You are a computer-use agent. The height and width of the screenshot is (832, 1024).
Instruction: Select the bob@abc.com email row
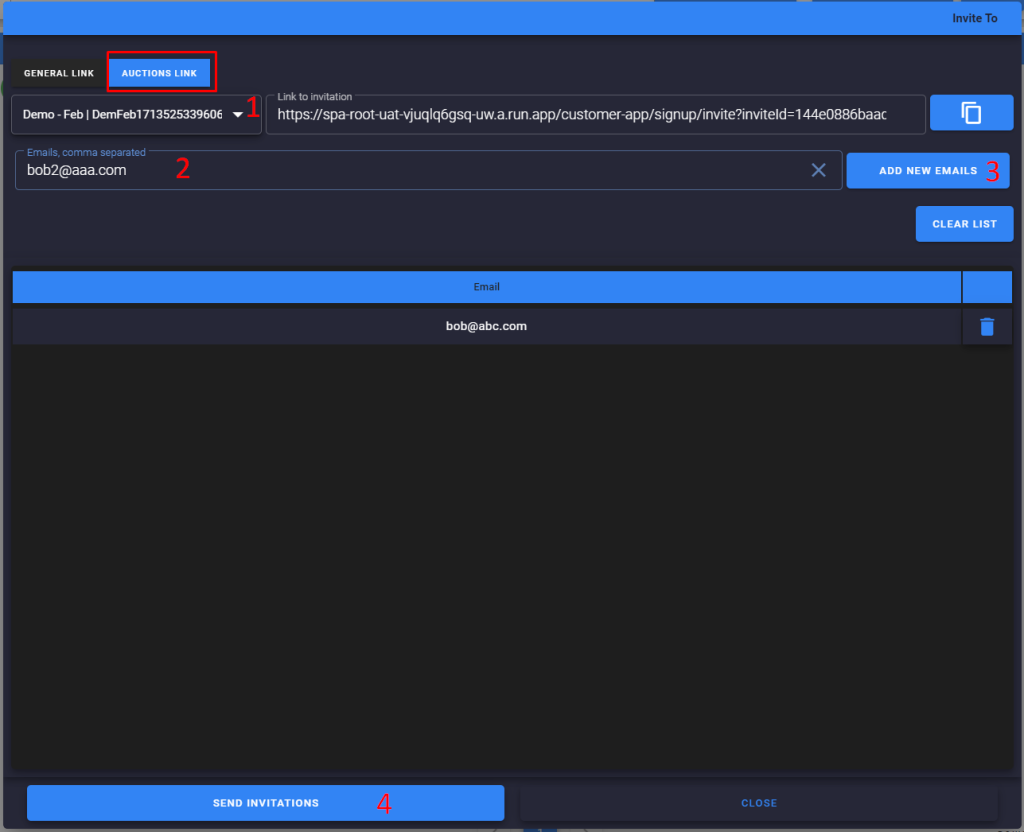tap(486, 327)
